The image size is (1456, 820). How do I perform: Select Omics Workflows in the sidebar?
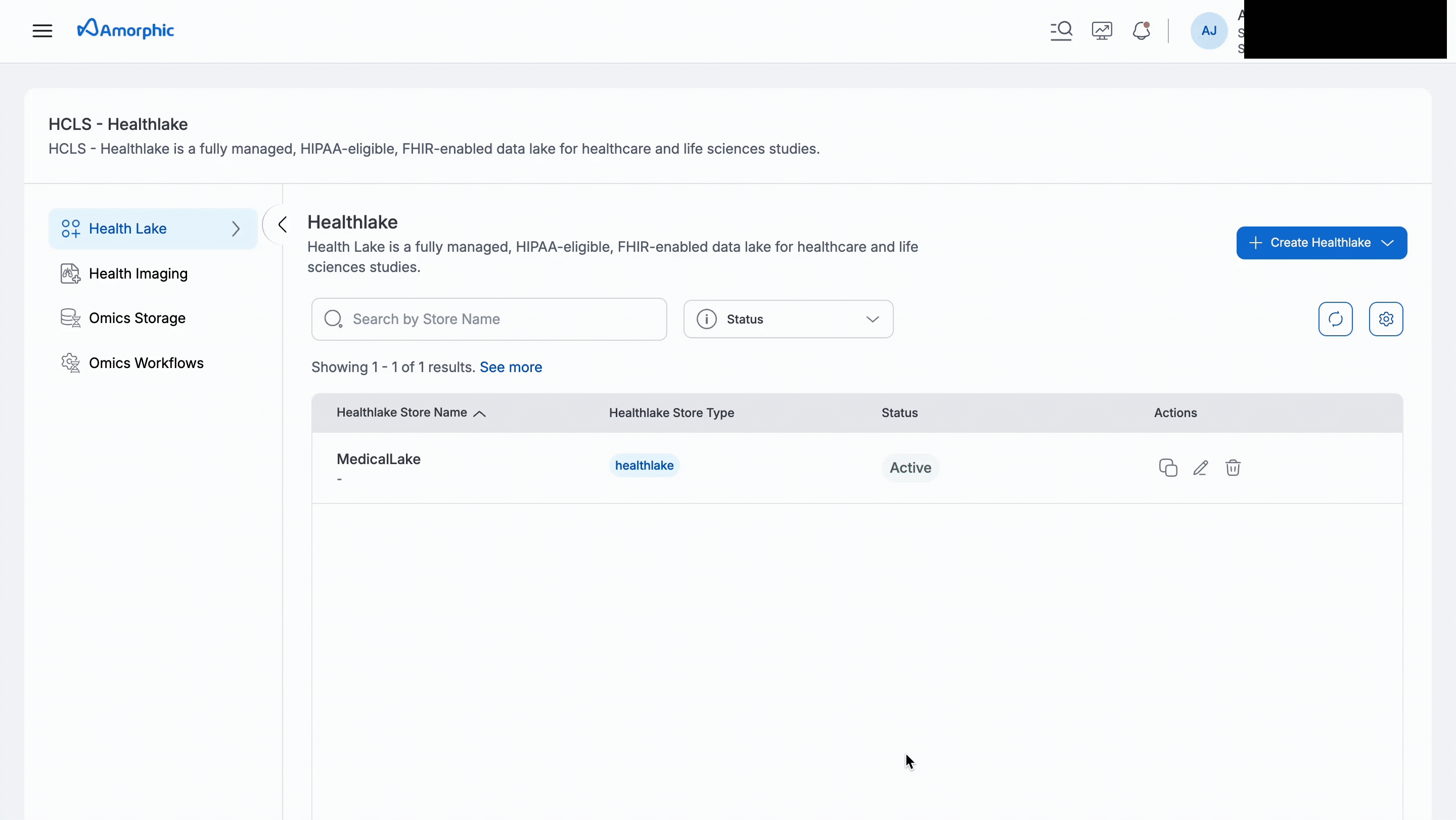(147, 363)
